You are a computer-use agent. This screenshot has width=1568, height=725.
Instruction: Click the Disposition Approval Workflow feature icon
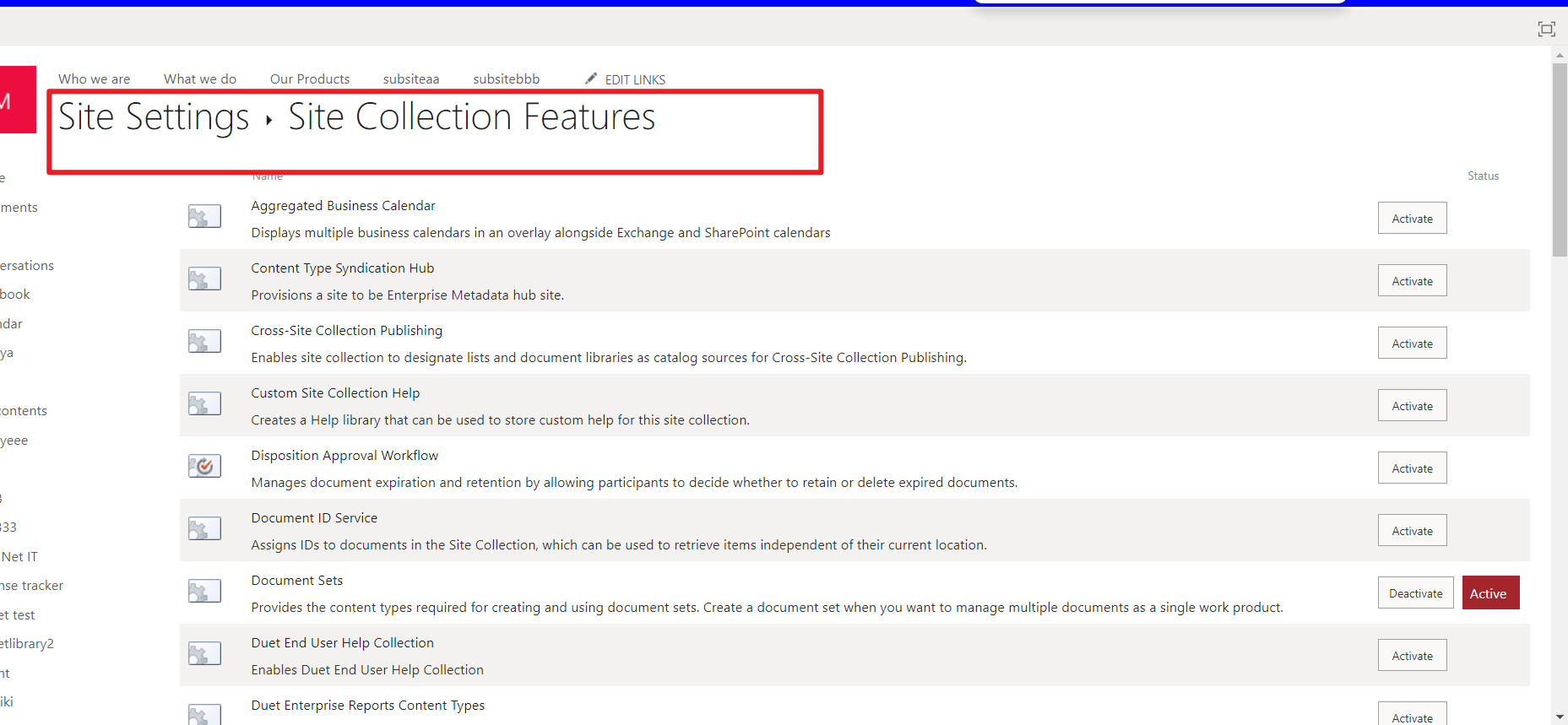point(203,465)
